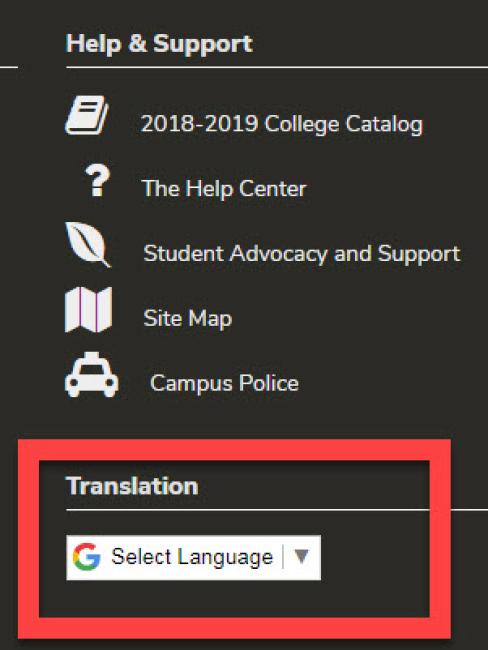Go to the Campus Police link
488x650 pixels.
[224, 383]
